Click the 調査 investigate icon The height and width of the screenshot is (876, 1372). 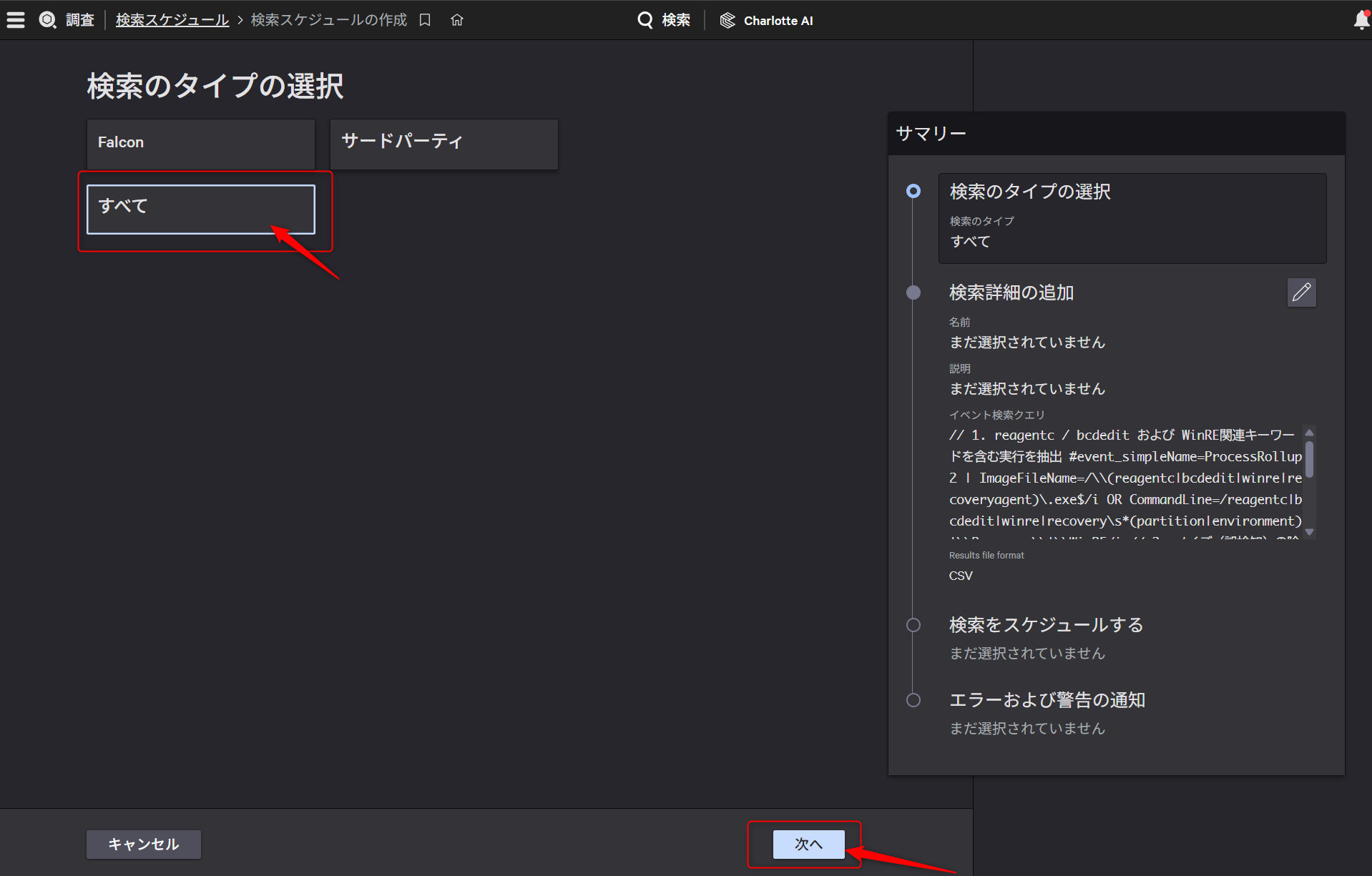[47, 20]
